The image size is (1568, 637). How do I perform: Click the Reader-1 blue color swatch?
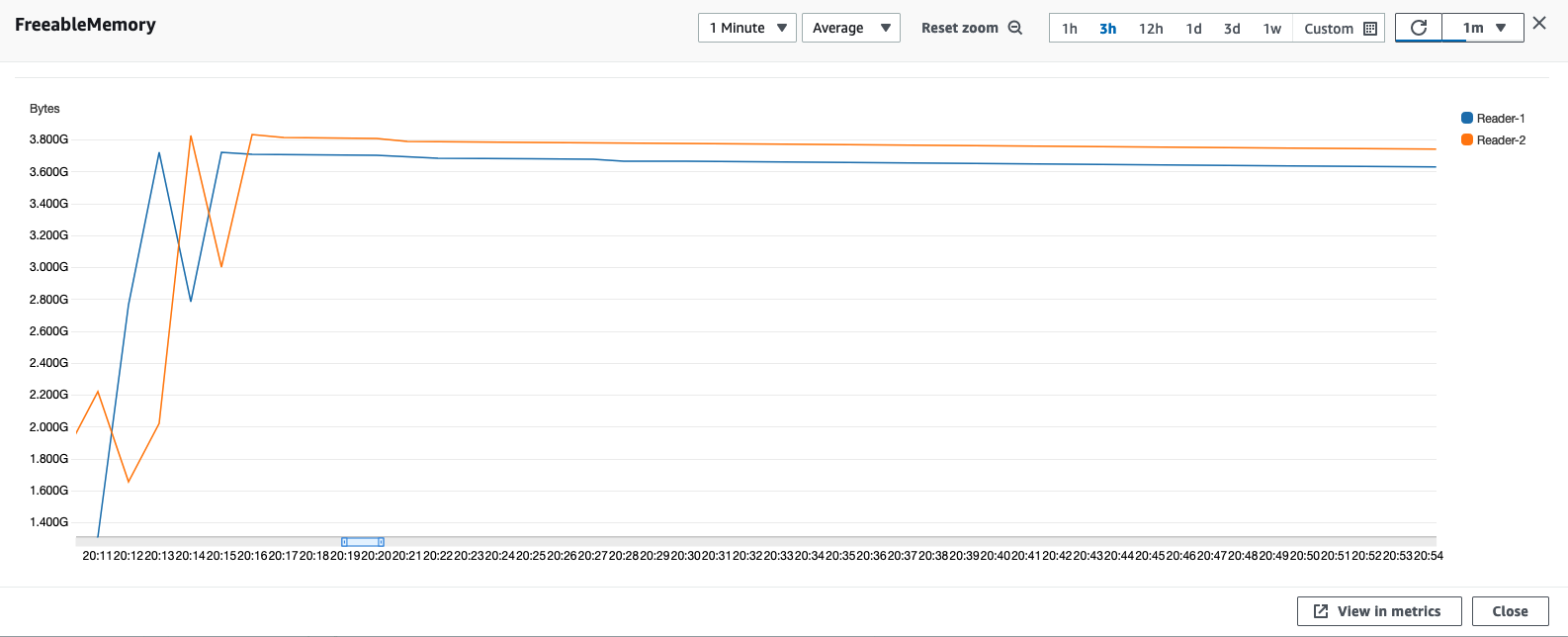point(1467,118)
